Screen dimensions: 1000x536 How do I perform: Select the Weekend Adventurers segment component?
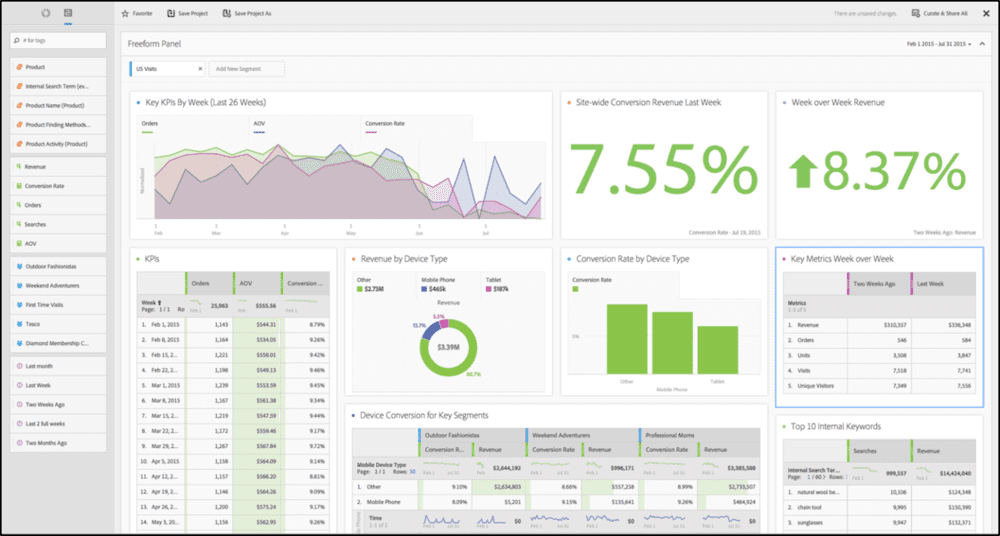(x=58, y=286)
